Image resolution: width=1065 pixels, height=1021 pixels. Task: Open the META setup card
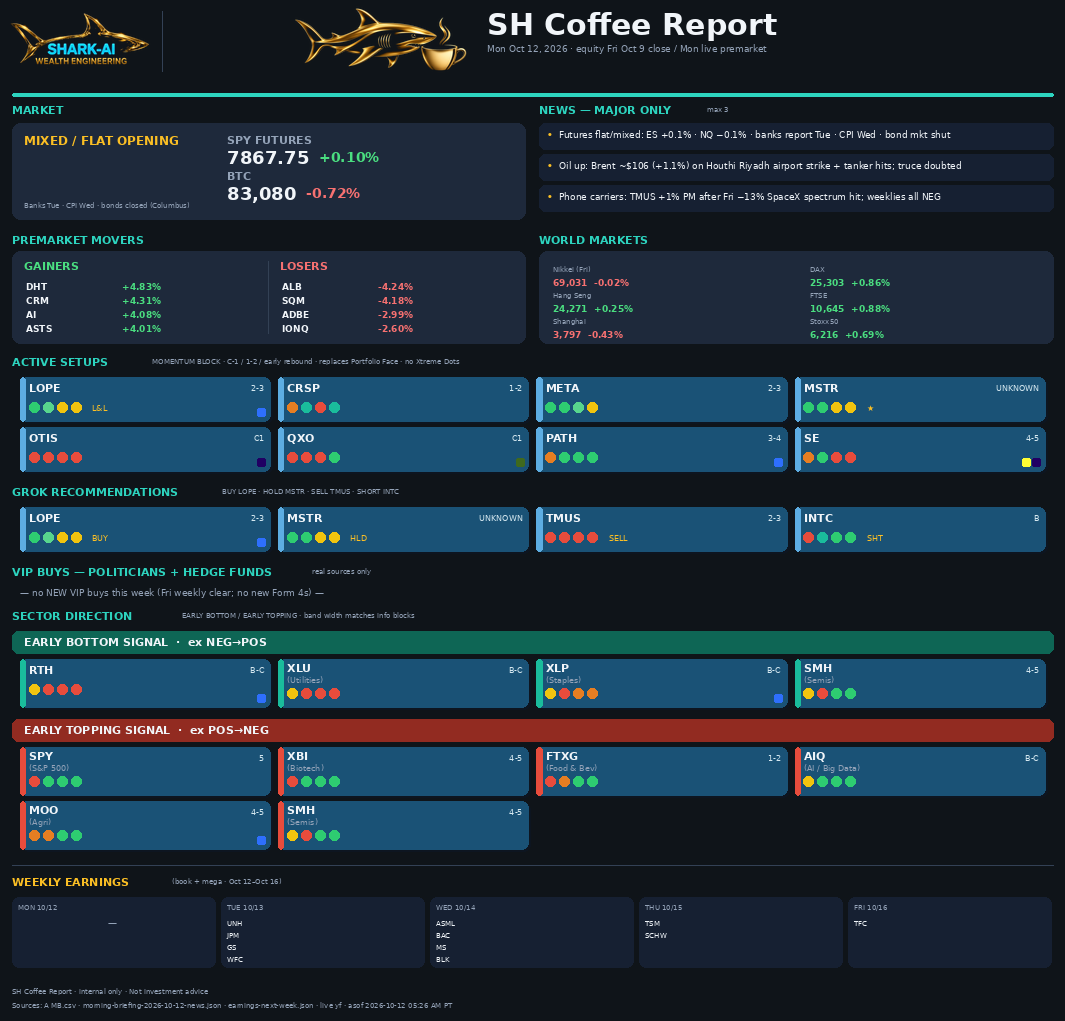pyautogui.click(x=662, y=399)
